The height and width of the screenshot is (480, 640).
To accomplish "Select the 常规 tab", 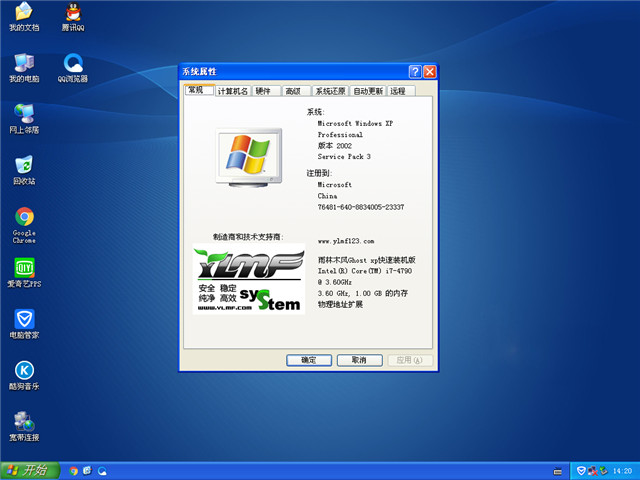I will 198,90.
